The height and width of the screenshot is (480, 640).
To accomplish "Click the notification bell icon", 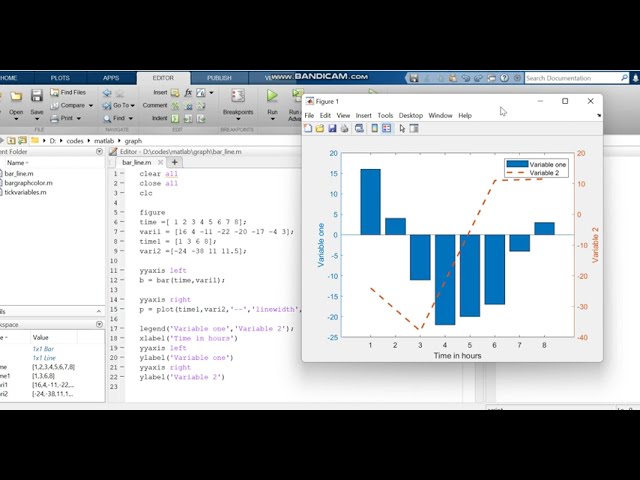I will [635, 78].
